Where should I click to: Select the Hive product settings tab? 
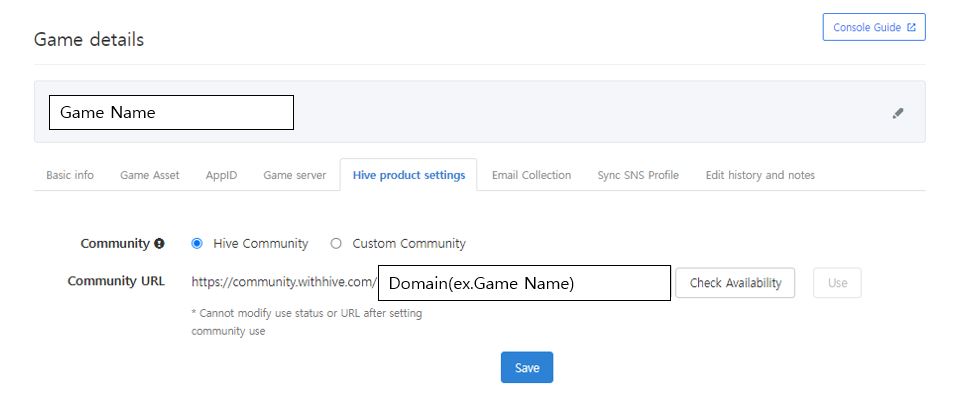pos(409,175)
